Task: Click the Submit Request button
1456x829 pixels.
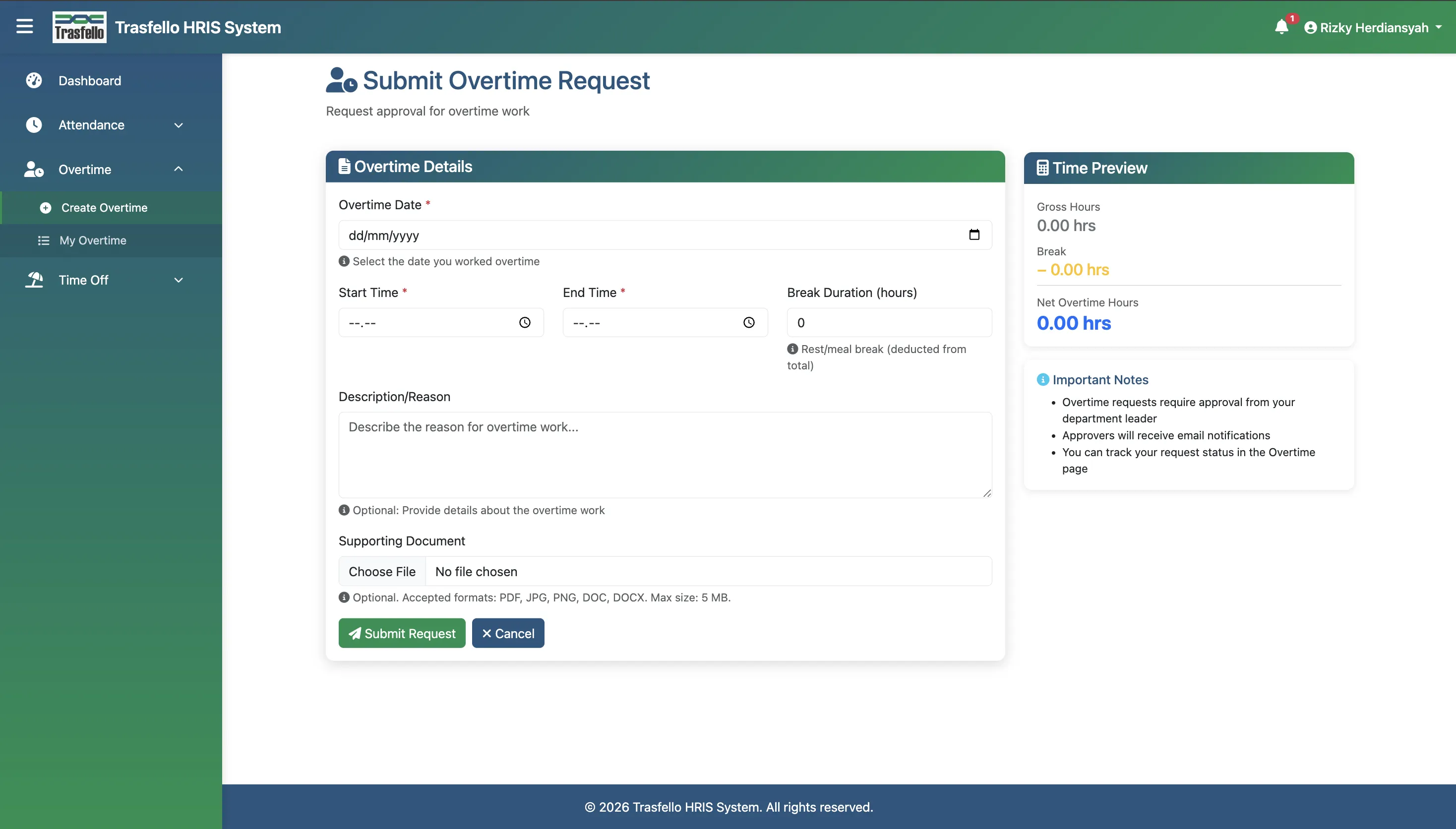Action: [401, 633]
